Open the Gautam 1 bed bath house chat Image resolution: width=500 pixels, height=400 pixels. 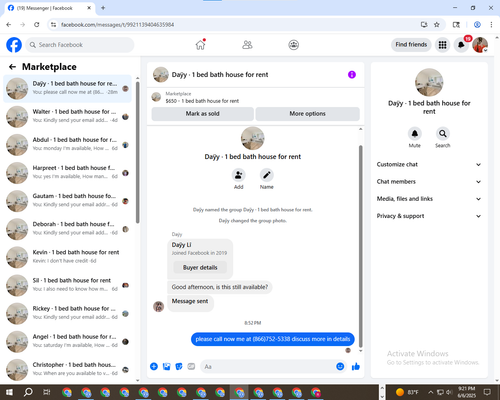click(x=67, y=201)
